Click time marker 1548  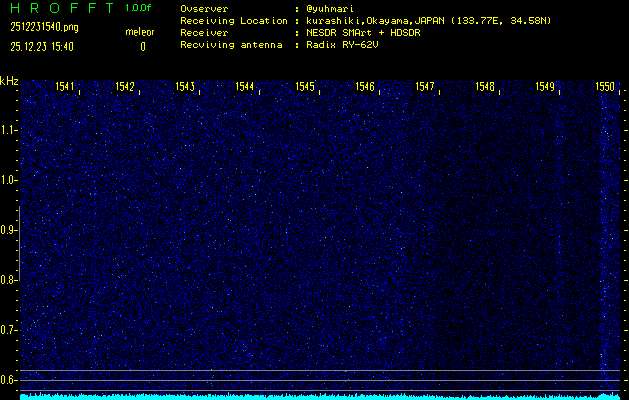485,87
